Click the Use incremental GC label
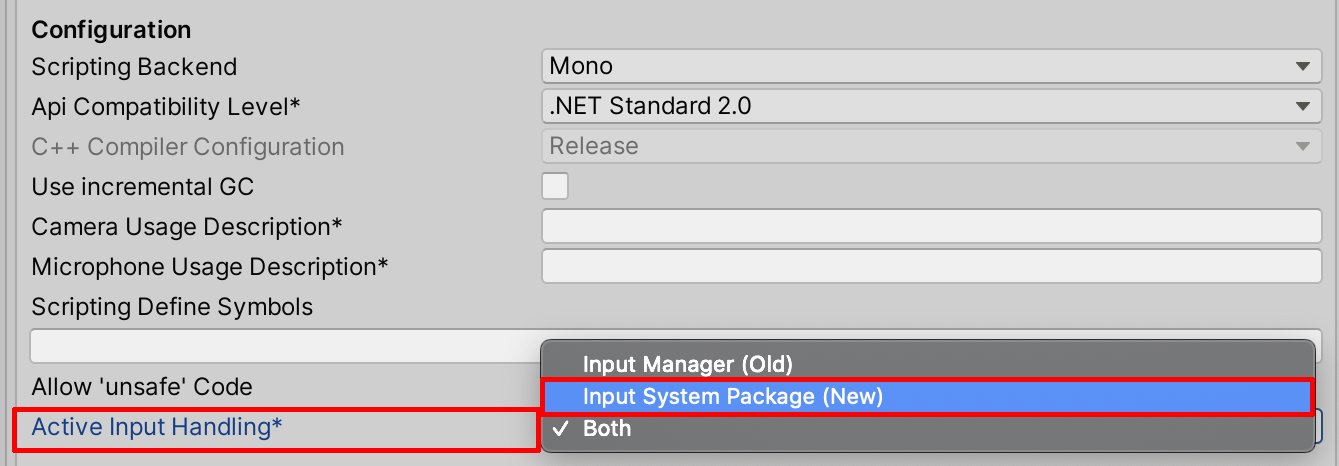Image resolution: width=1339 pixels, height=466 pixels. click(x=143, y=186)
